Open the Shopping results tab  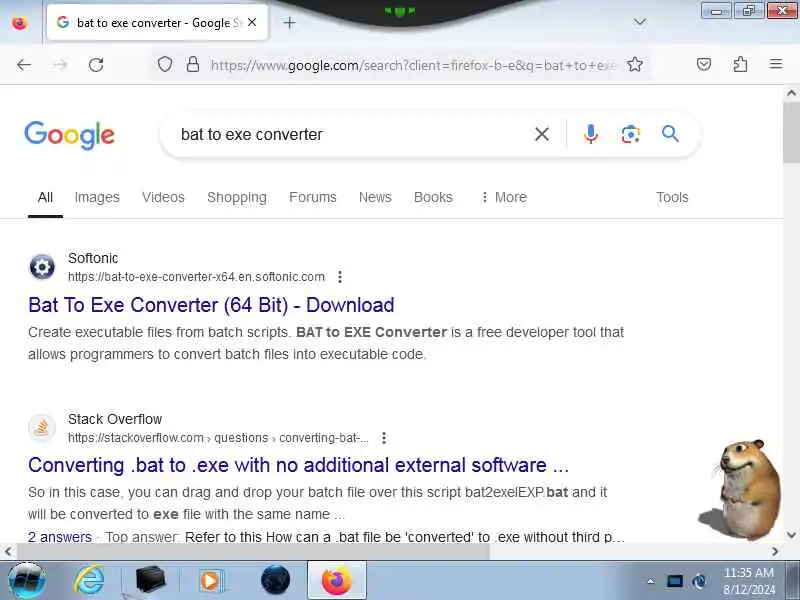click(237, 197)
